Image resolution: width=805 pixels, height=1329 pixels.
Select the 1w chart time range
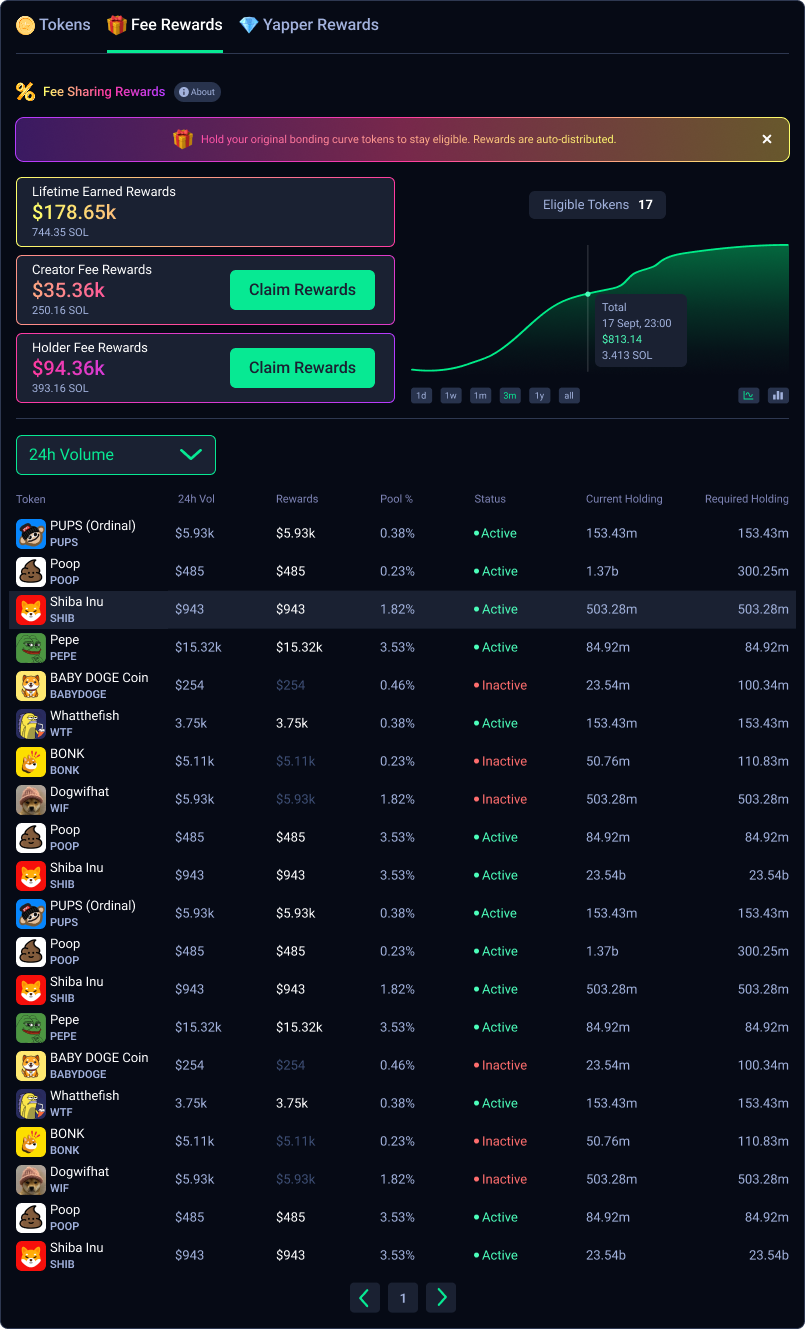[451, 395]
